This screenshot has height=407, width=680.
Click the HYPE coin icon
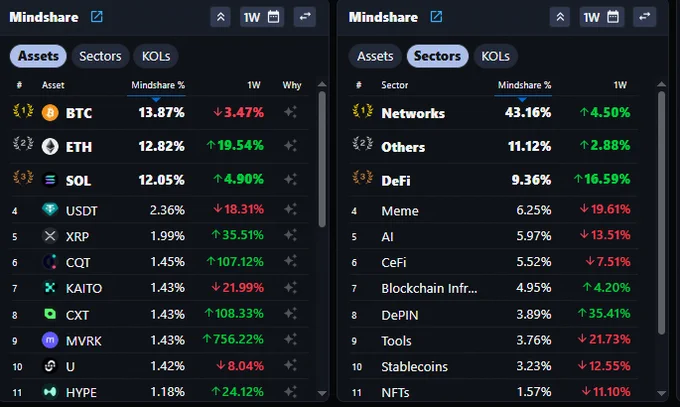50,392
